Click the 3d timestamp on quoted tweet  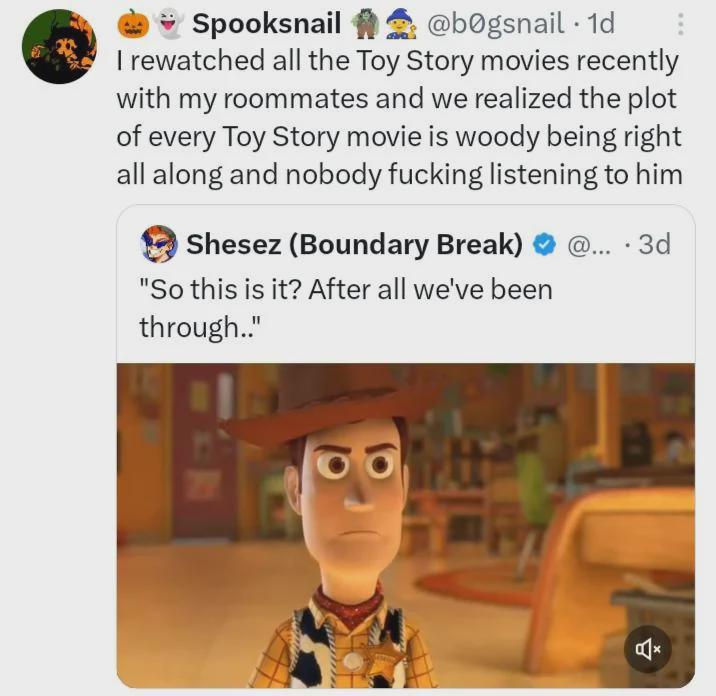tap(653, 244)
